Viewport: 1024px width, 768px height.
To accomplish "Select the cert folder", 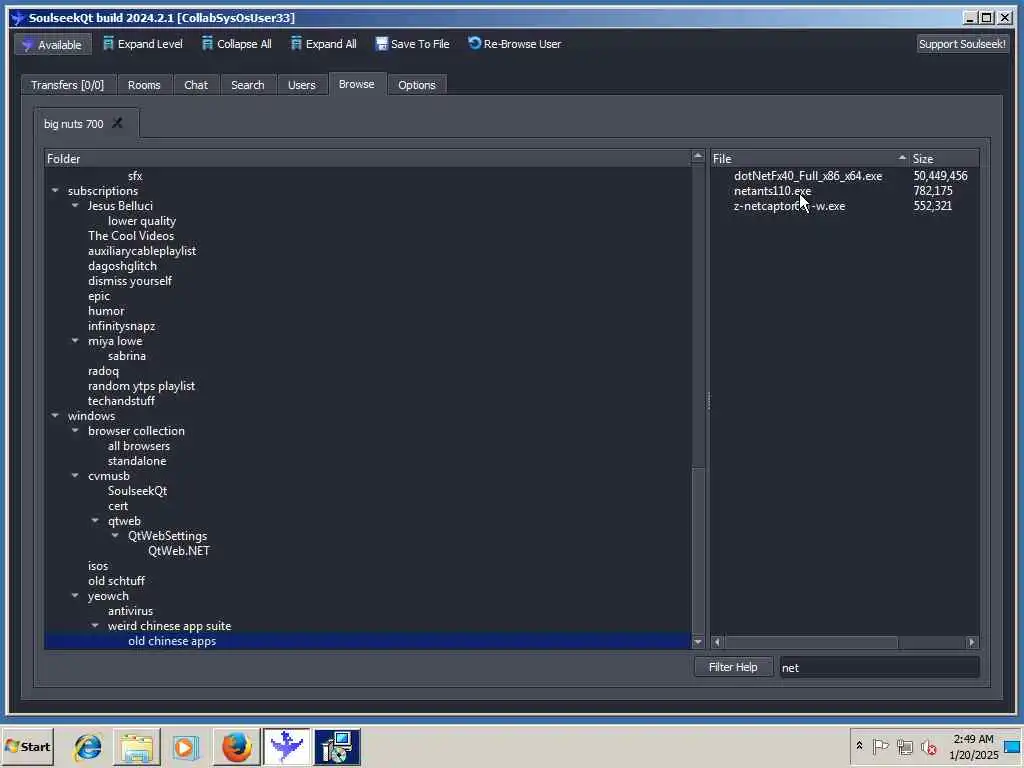I will 118,506.
